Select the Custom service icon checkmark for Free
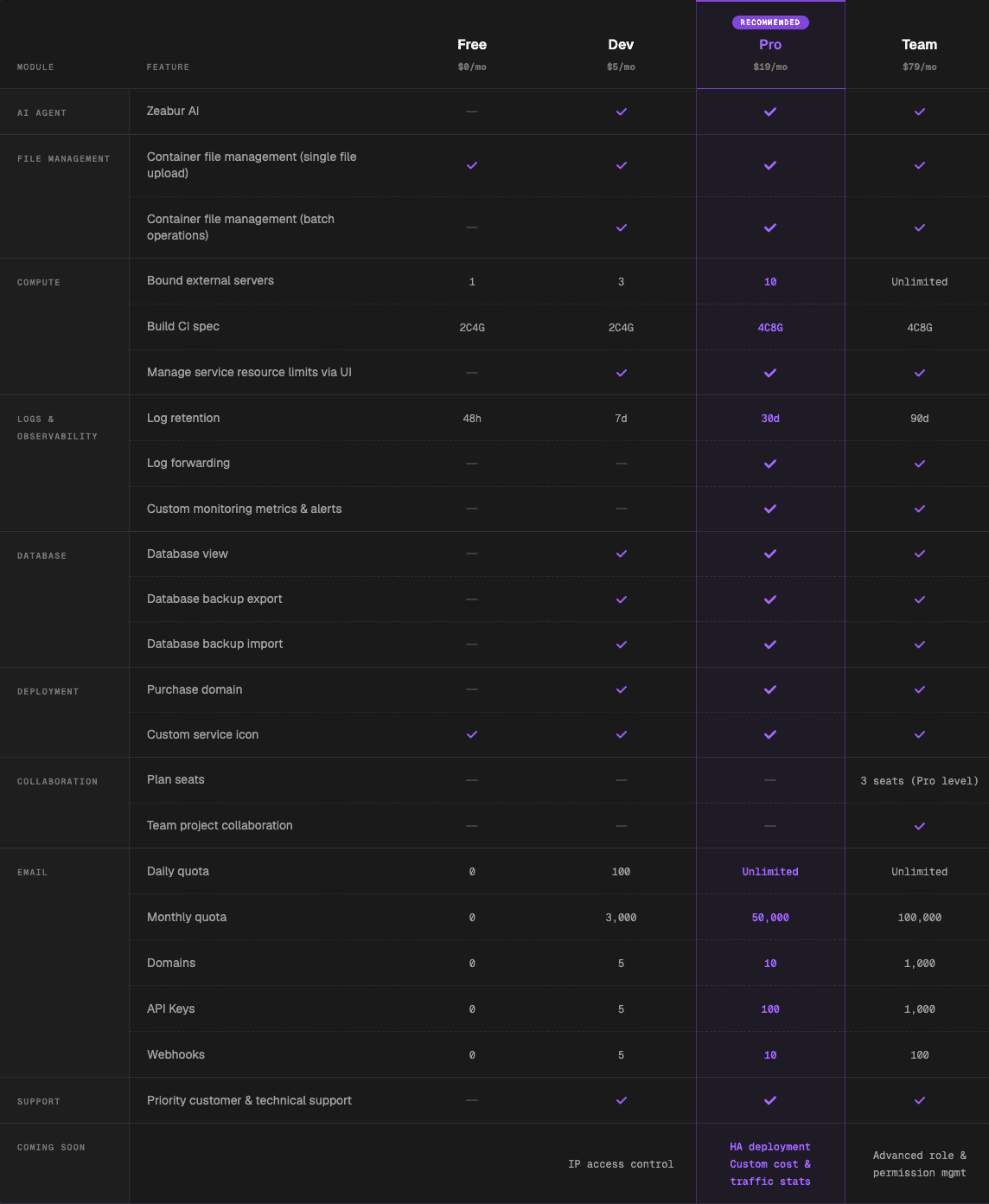This screenshot has height=1204, width=989. pyautogui.click(x=471, y=734)
